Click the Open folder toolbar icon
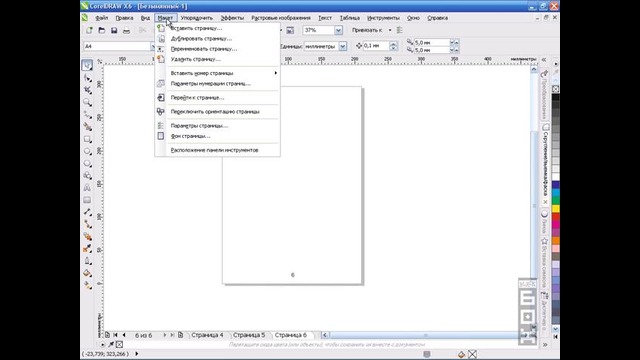640x360 pixels. [x=102, y=30]
